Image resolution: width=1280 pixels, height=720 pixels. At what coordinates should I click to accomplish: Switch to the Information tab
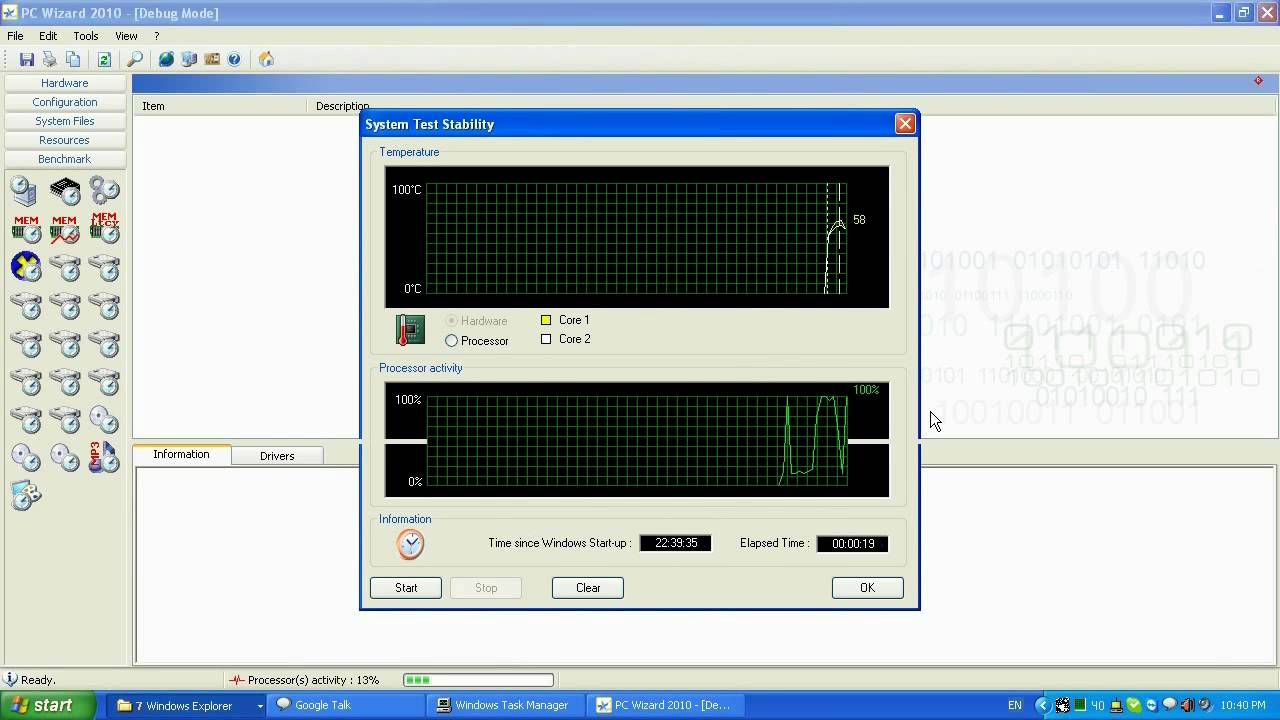click(181, 454)
